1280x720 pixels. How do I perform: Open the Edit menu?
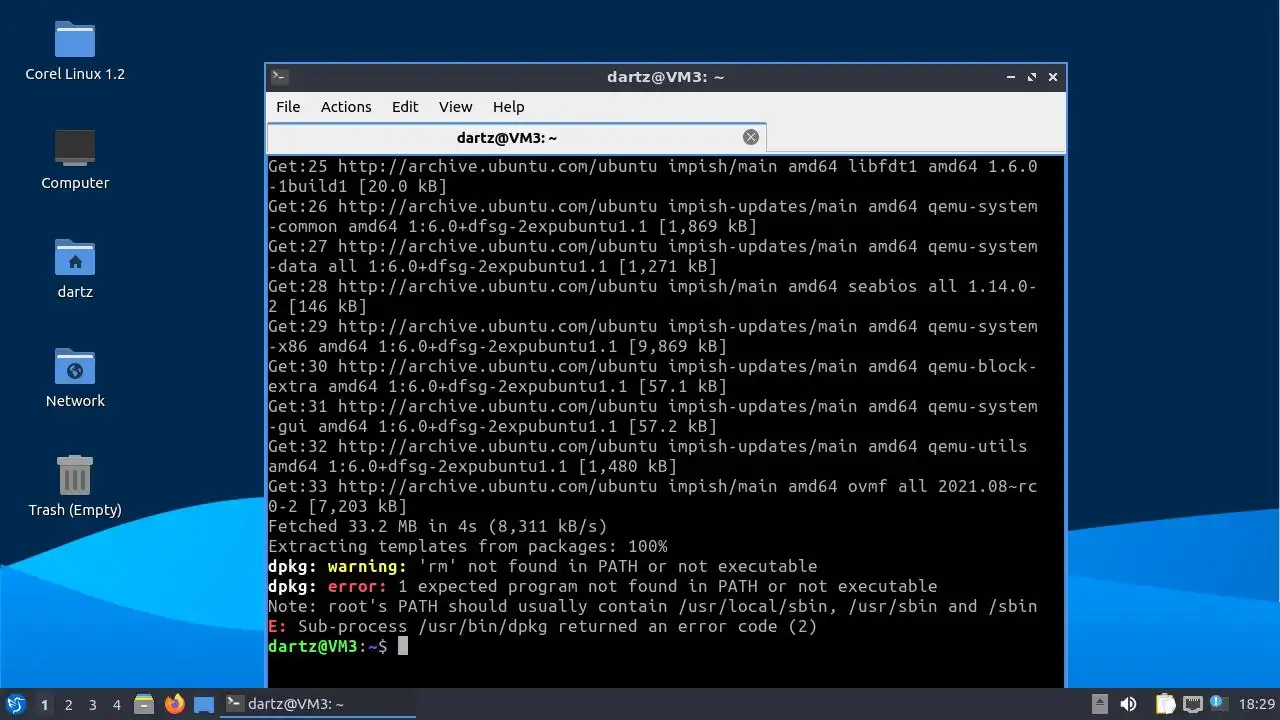(x=405, y=107)
